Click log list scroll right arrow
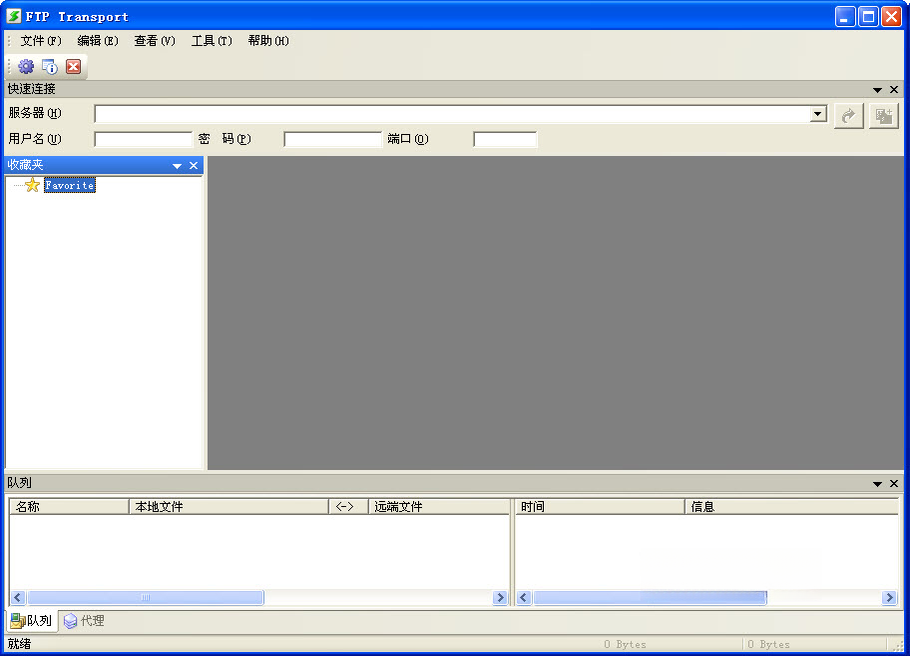910x656 pixels. (x=889, y=597)
